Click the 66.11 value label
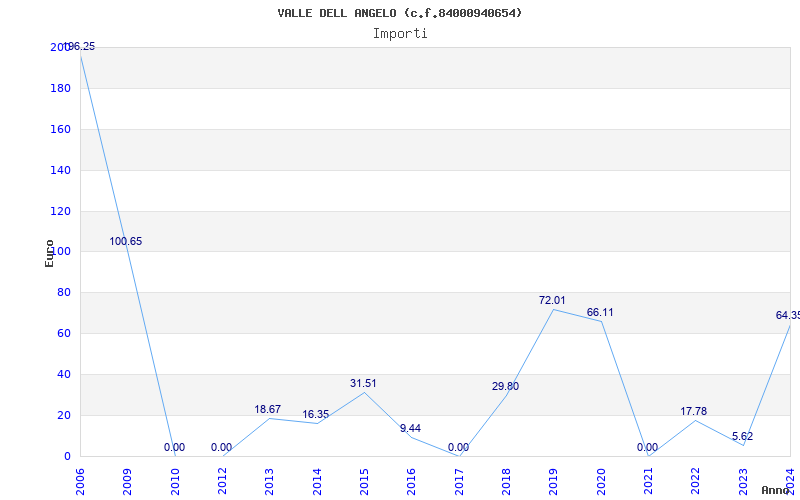The height and width of the screenshot is (500, 800). (x=600, y=312)
